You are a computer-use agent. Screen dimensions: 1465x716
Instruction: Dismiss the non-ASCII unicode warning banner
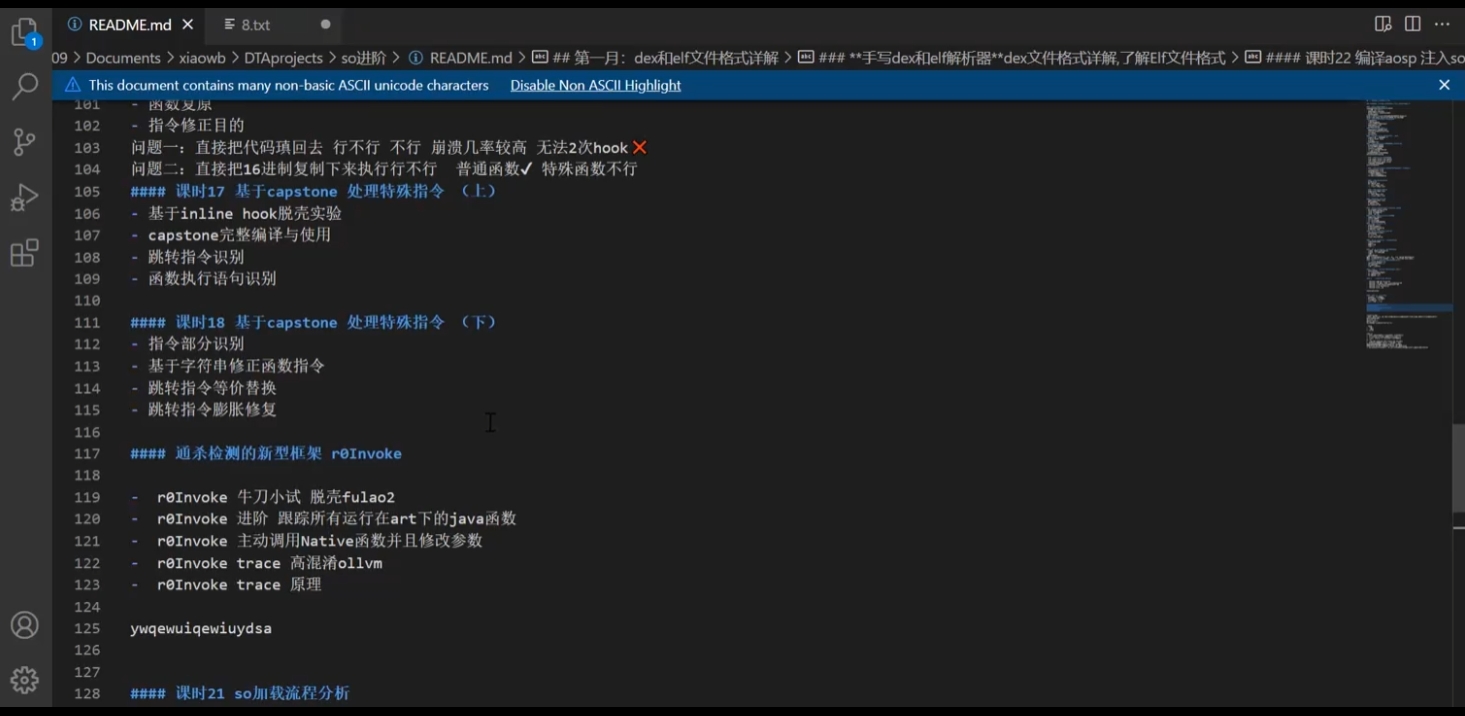[1444, 85]
